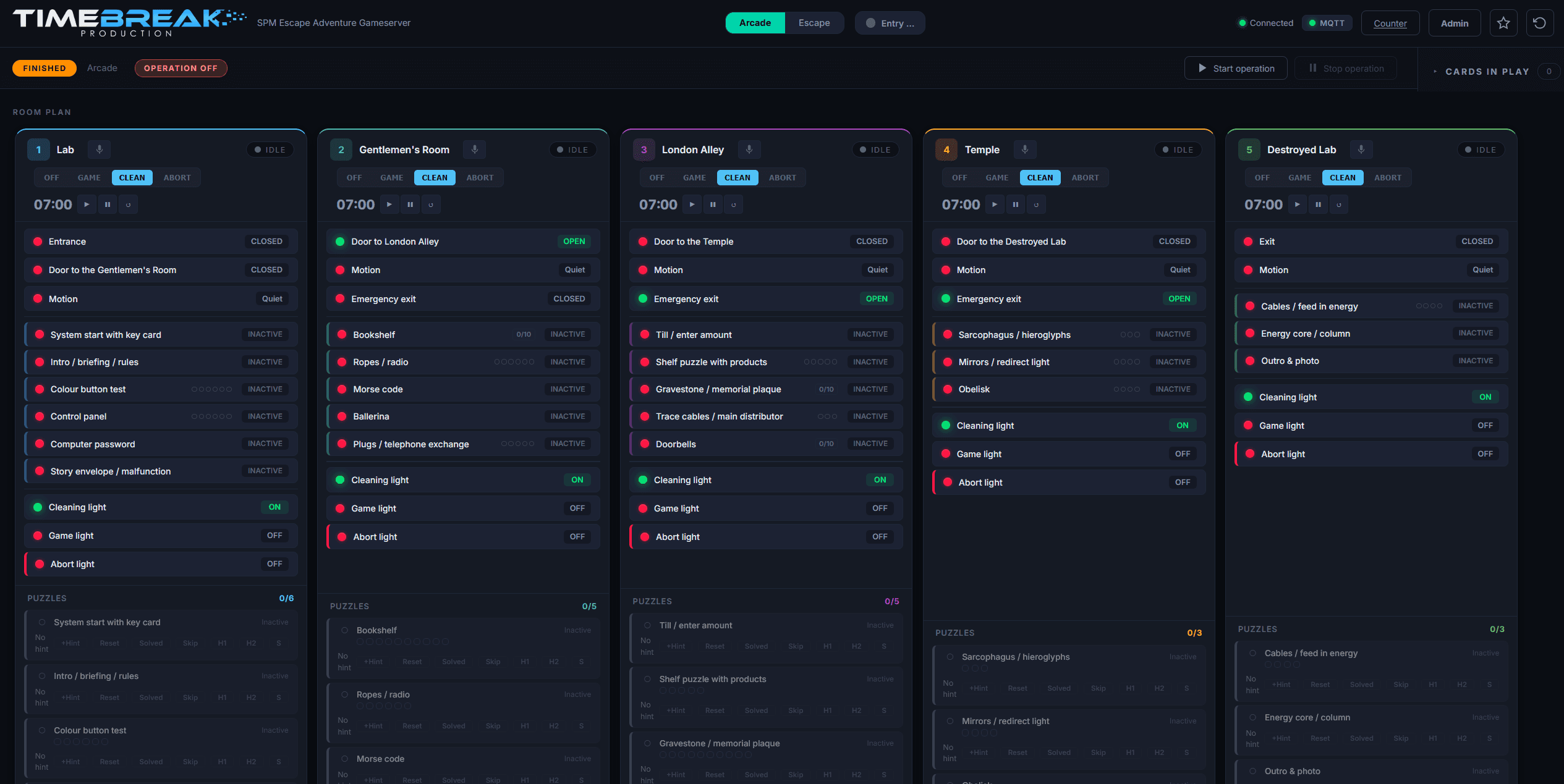Click Reset for Sarcophagus / hieroglyphs

tap(1018, 688)
